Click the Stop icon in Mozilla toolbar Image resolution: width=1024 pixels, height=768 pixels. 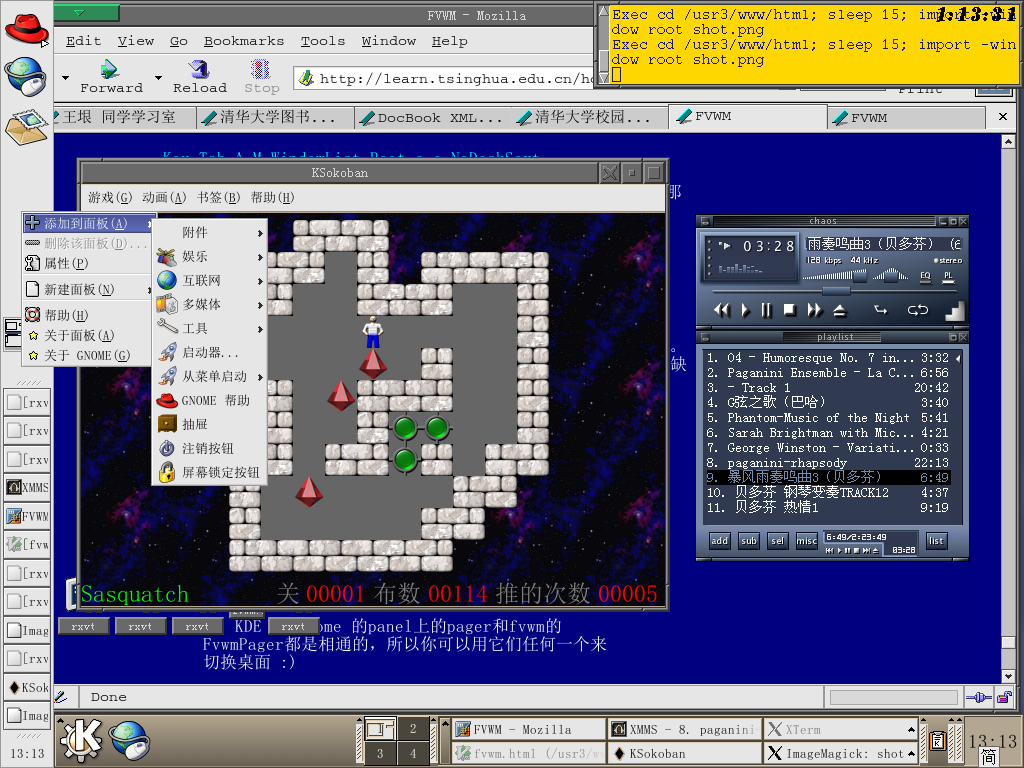pos(261,76)
